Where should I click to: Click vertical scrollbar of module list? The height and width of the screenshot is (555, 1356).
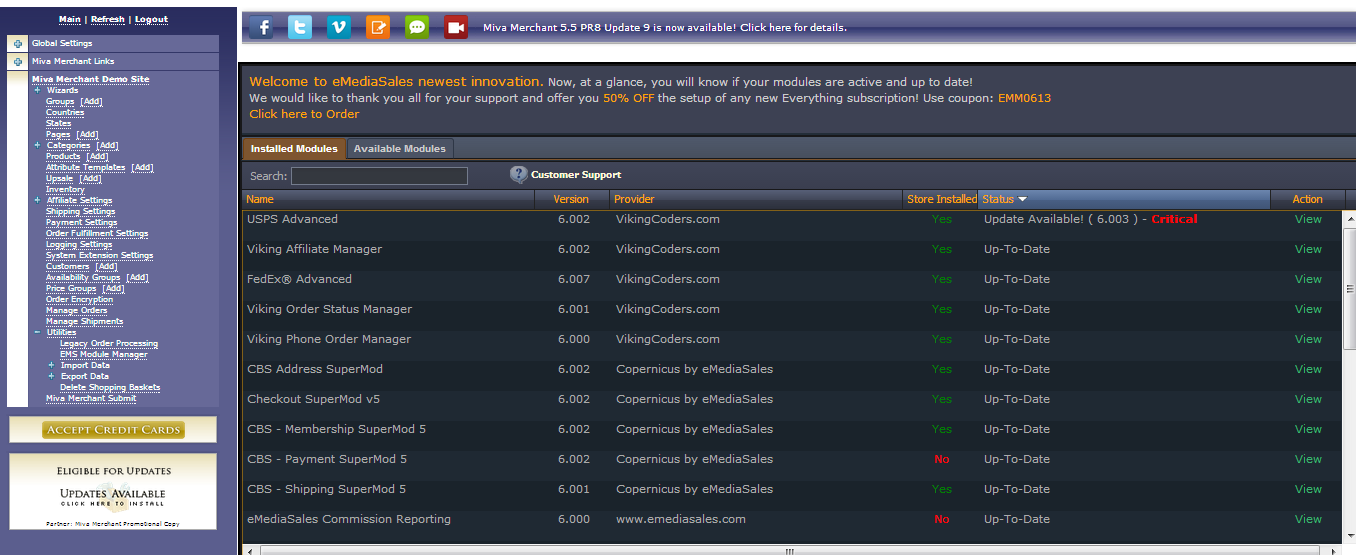pos(1349,290)
